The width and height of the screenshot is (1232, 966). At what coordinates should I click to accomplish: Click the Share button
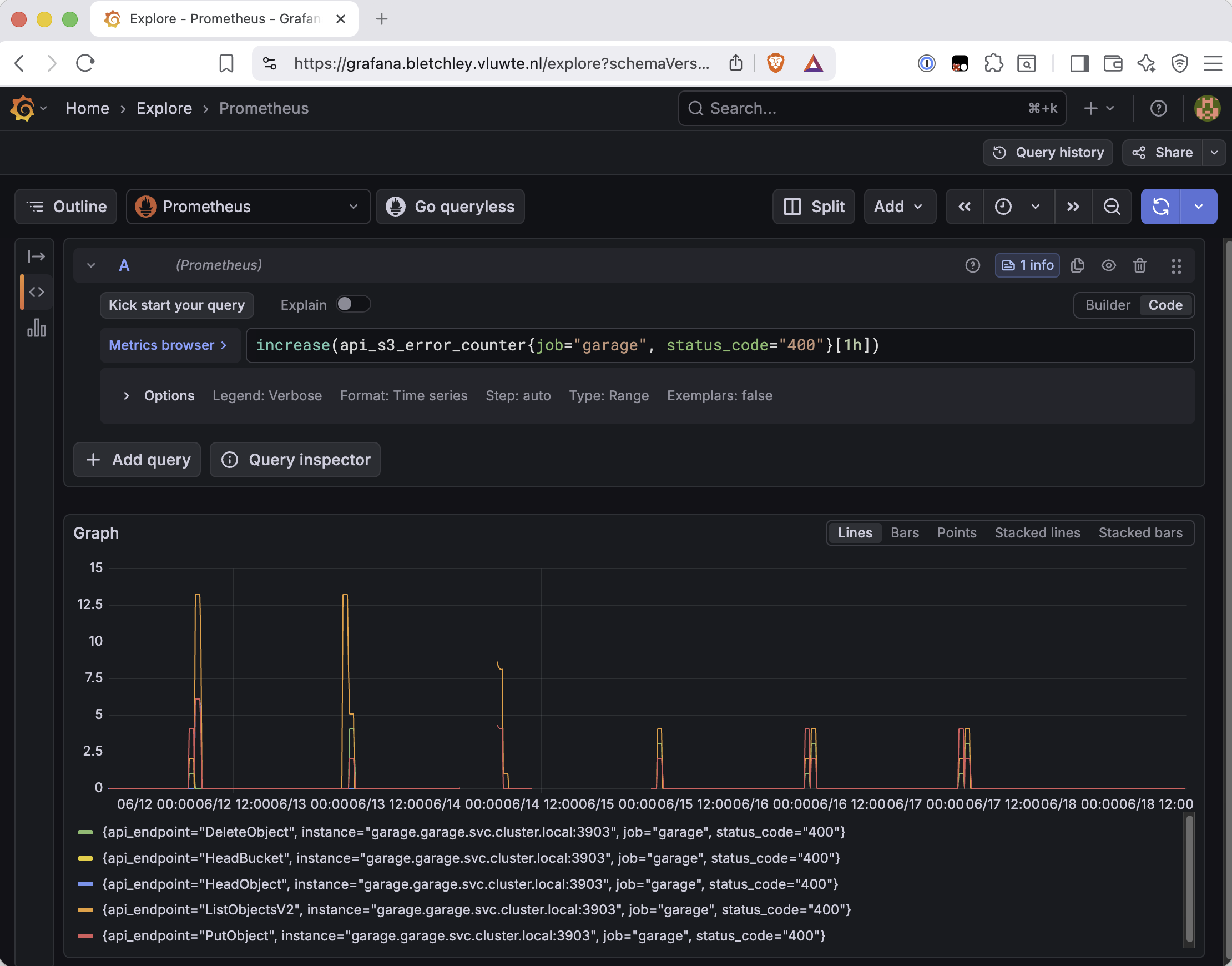tap(1162, 153)
